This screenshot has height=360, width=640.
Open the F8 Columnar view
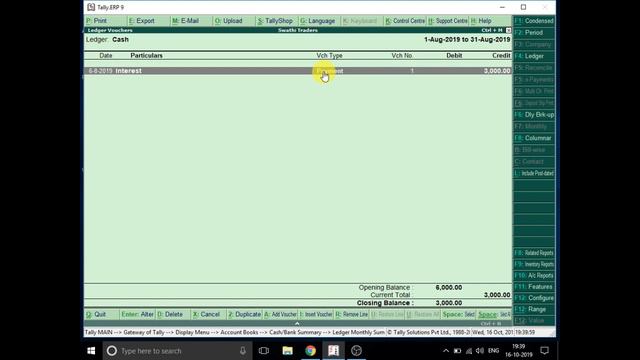(534, 138)
